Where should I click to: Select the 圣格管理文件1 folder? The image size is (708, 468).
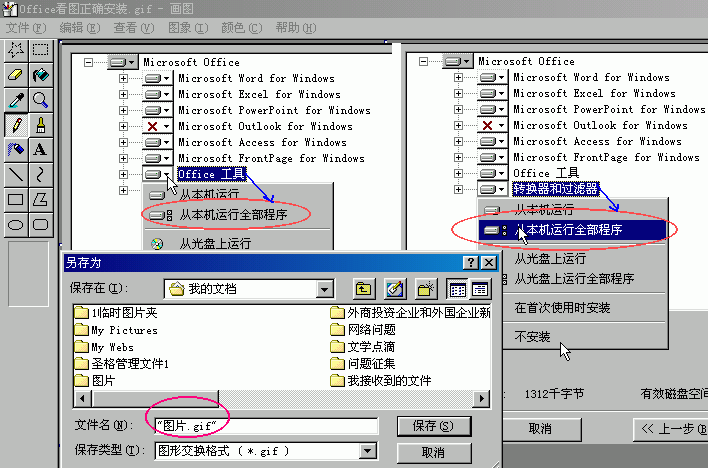[121, 364]
